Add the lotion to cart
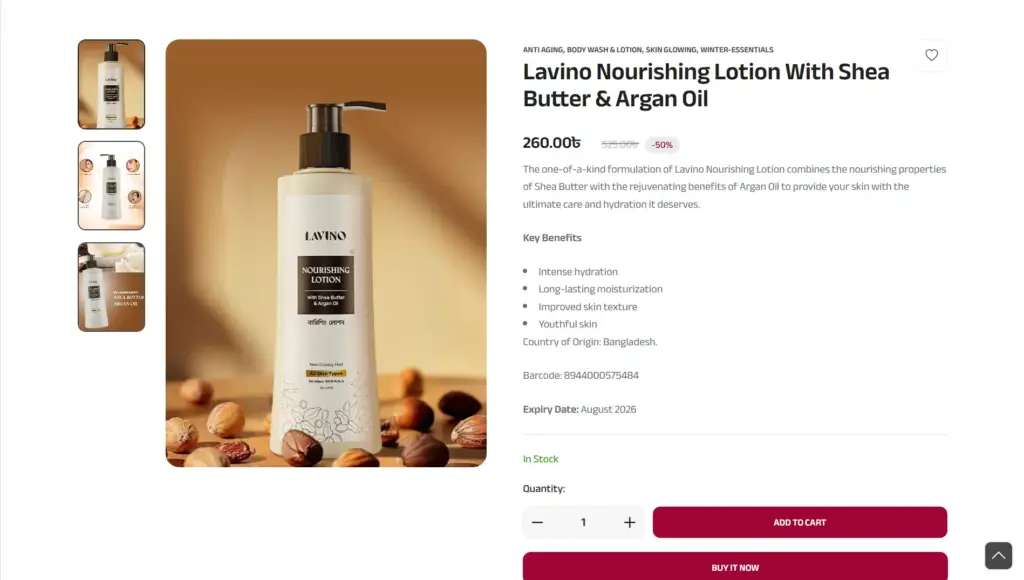This screenshot has height=580, width=1024. click(799, 523)
